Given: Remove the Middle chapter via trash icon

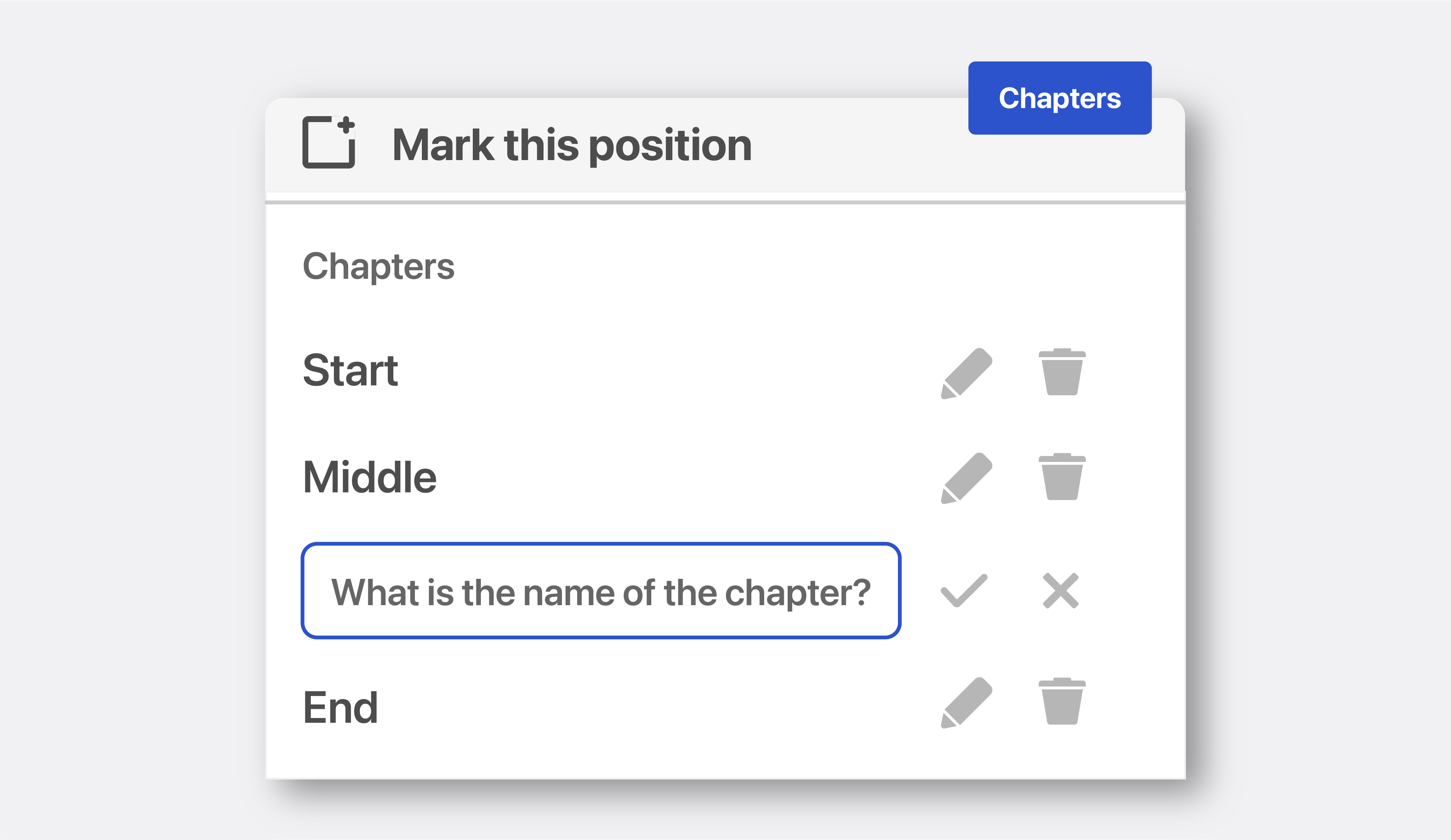Looking at the screenshot, I should point(1062,476).
